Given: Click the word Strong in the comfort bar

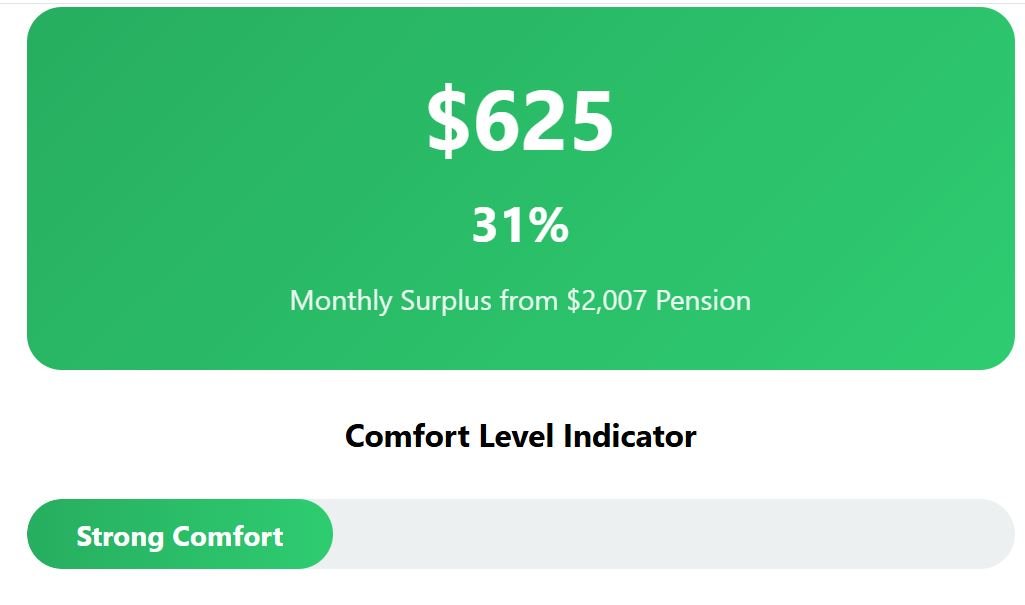Looking at the screenshot, I should click(x=120, y=536).
